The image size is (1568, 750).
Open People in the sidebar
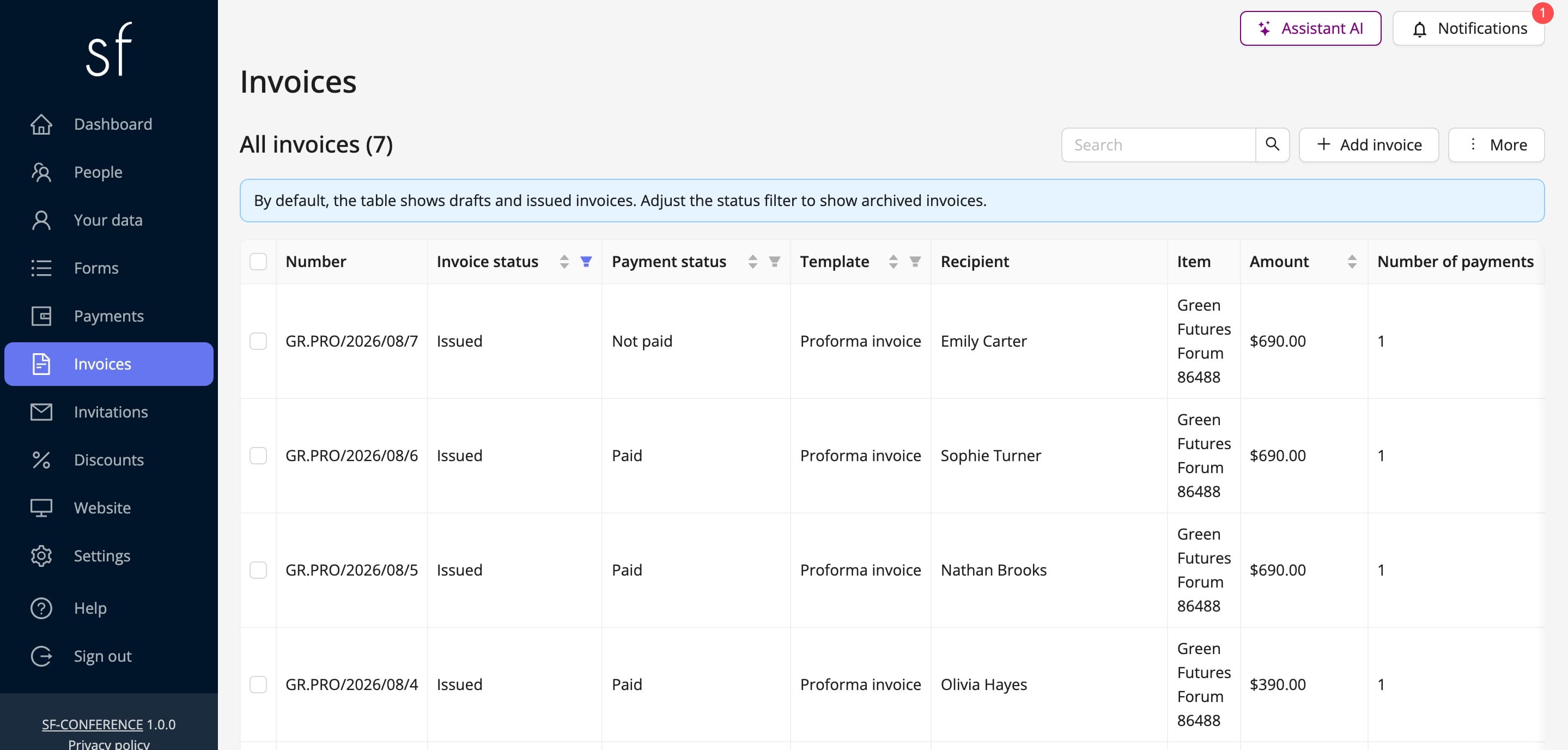coord(109,172)
